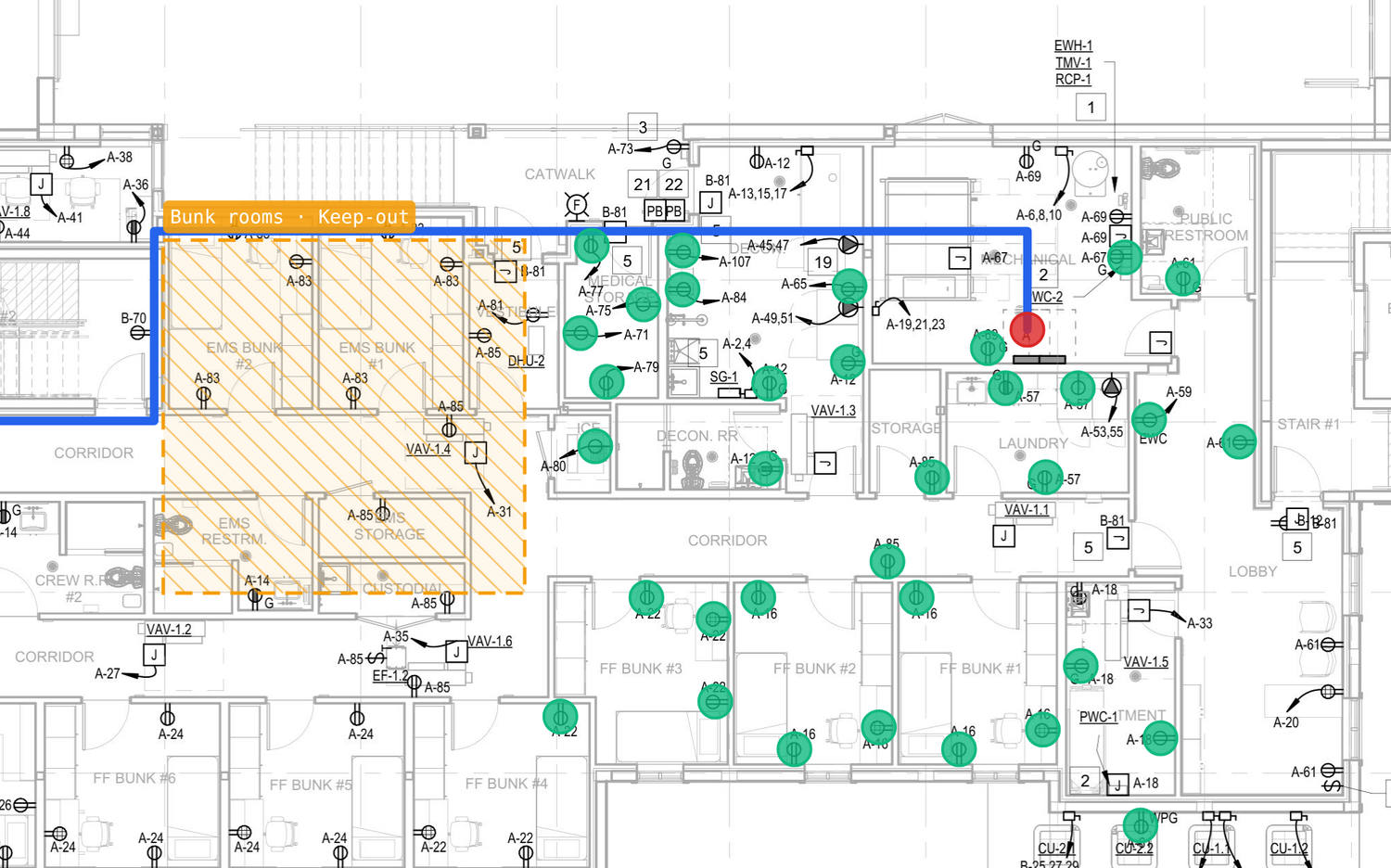This screenshot has height=868, width=1391.
Task: Click the green marker beside A-107
Action: click(682, 250)
